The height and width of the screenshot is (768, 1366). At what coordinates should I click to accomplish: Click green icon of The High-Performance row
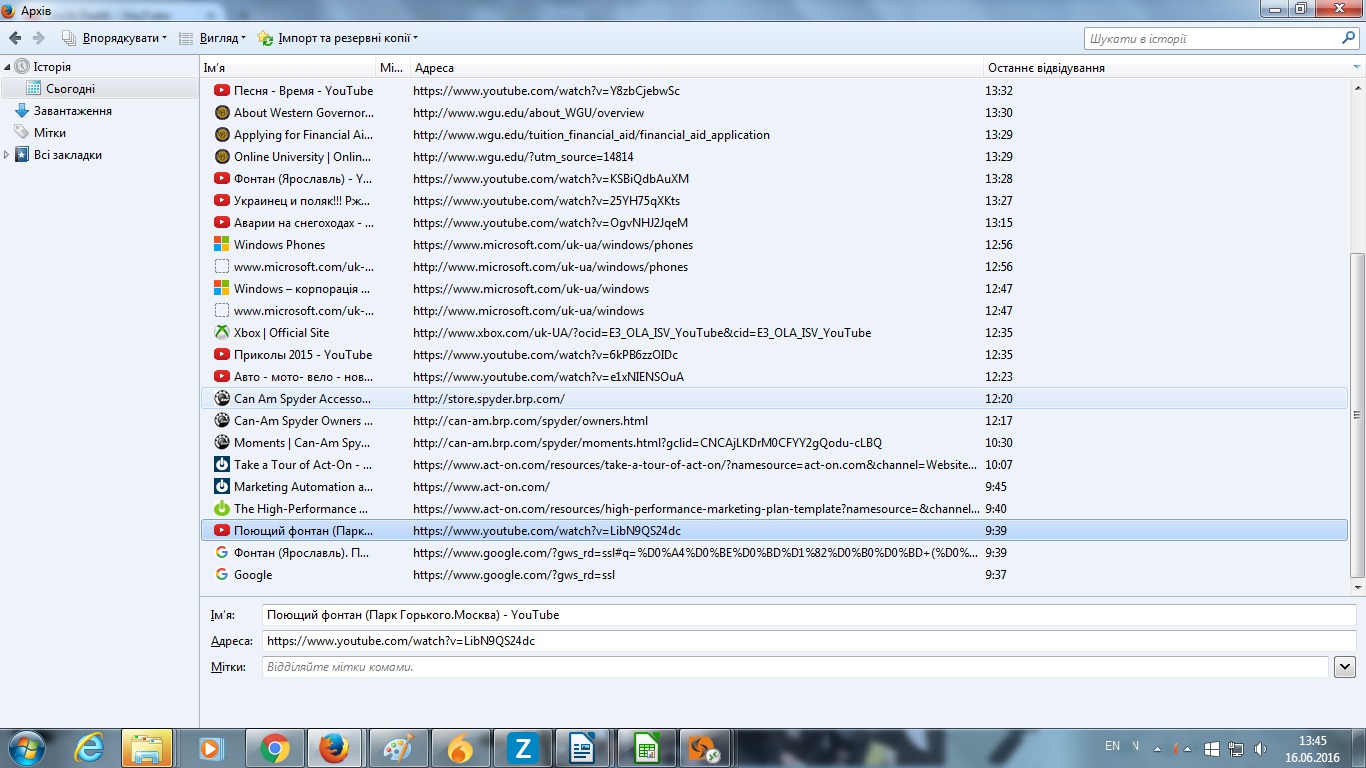(x=222, y=509)
